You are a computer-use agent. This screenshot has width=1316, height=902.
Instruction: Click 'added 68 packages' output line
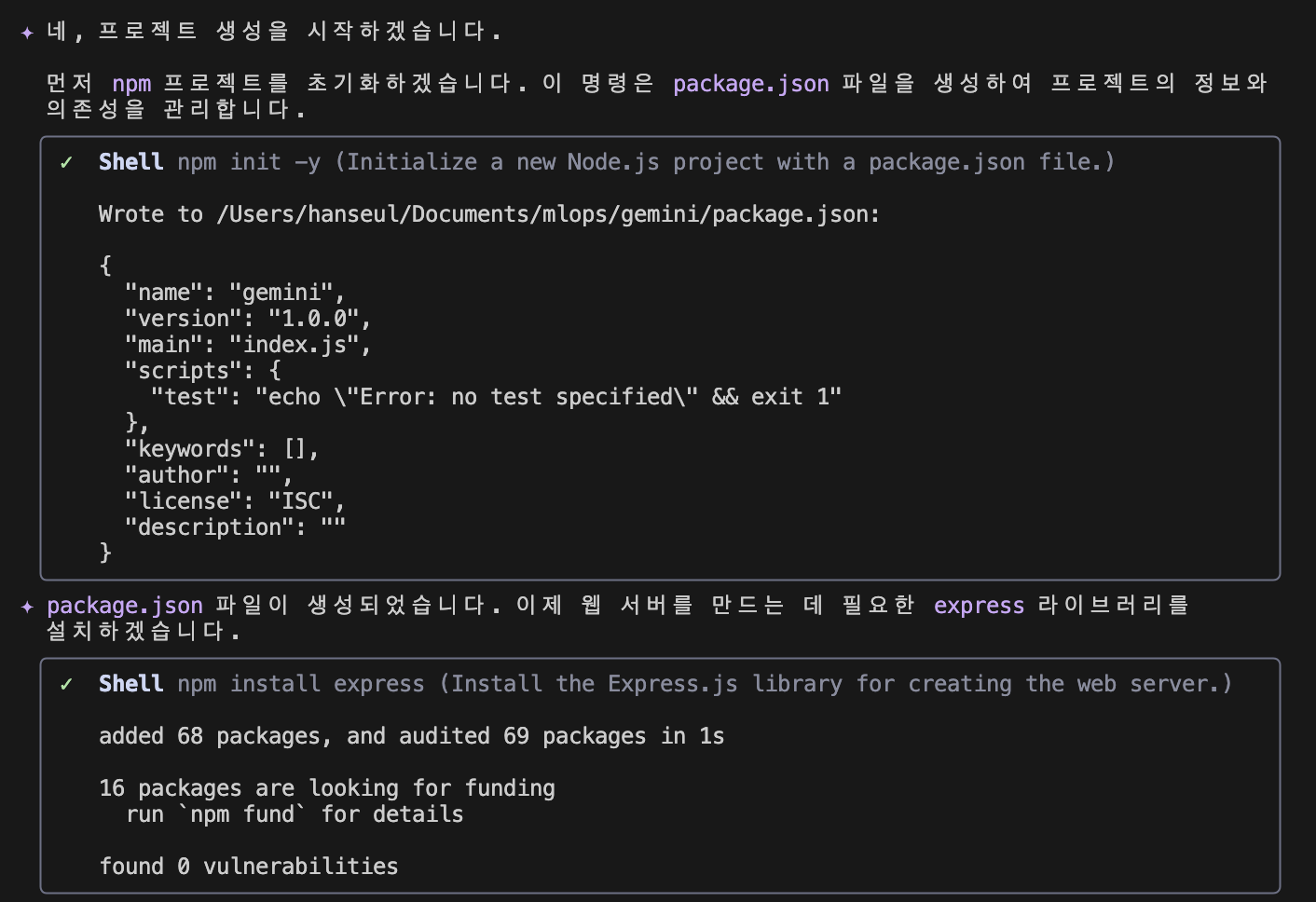click(x=411, y=736)
